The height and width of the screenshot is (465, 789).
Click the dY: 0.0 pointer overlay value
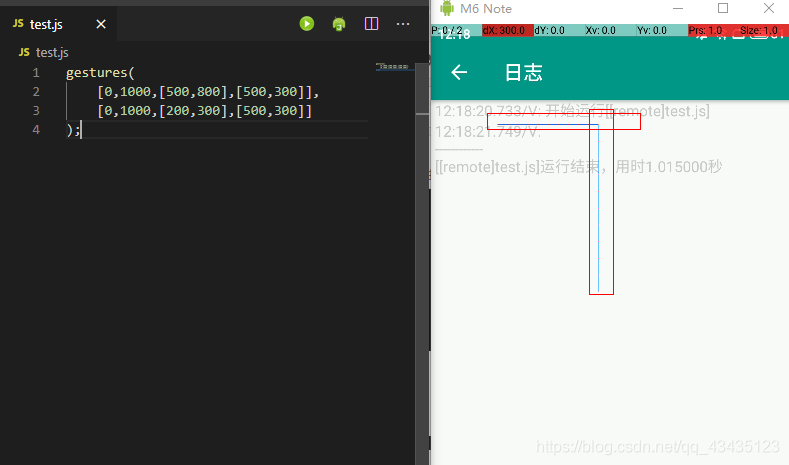[549, 30]
